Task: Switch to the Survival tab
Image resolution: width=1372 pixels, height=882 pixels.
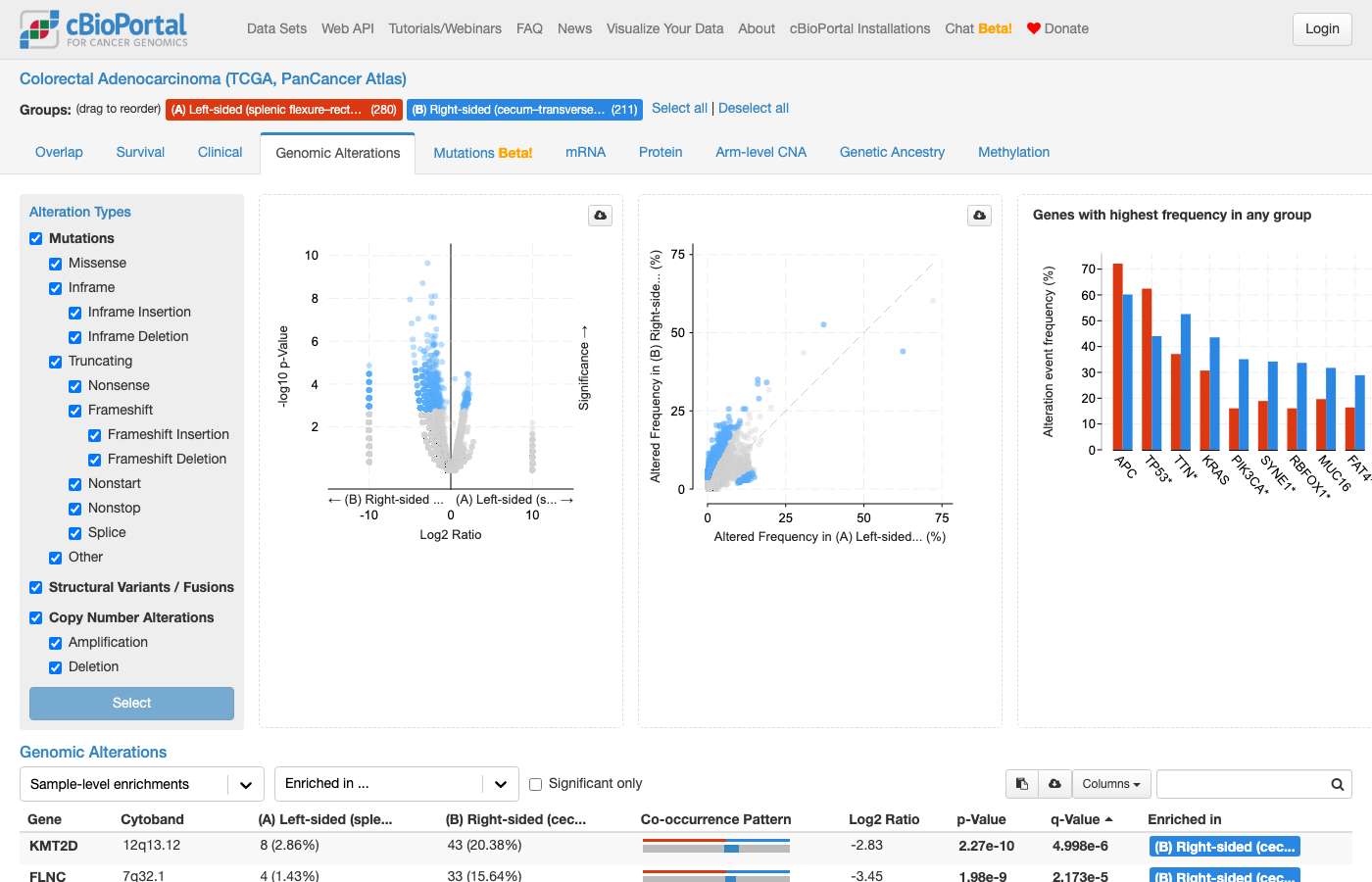Action: (x=140, y=152)
